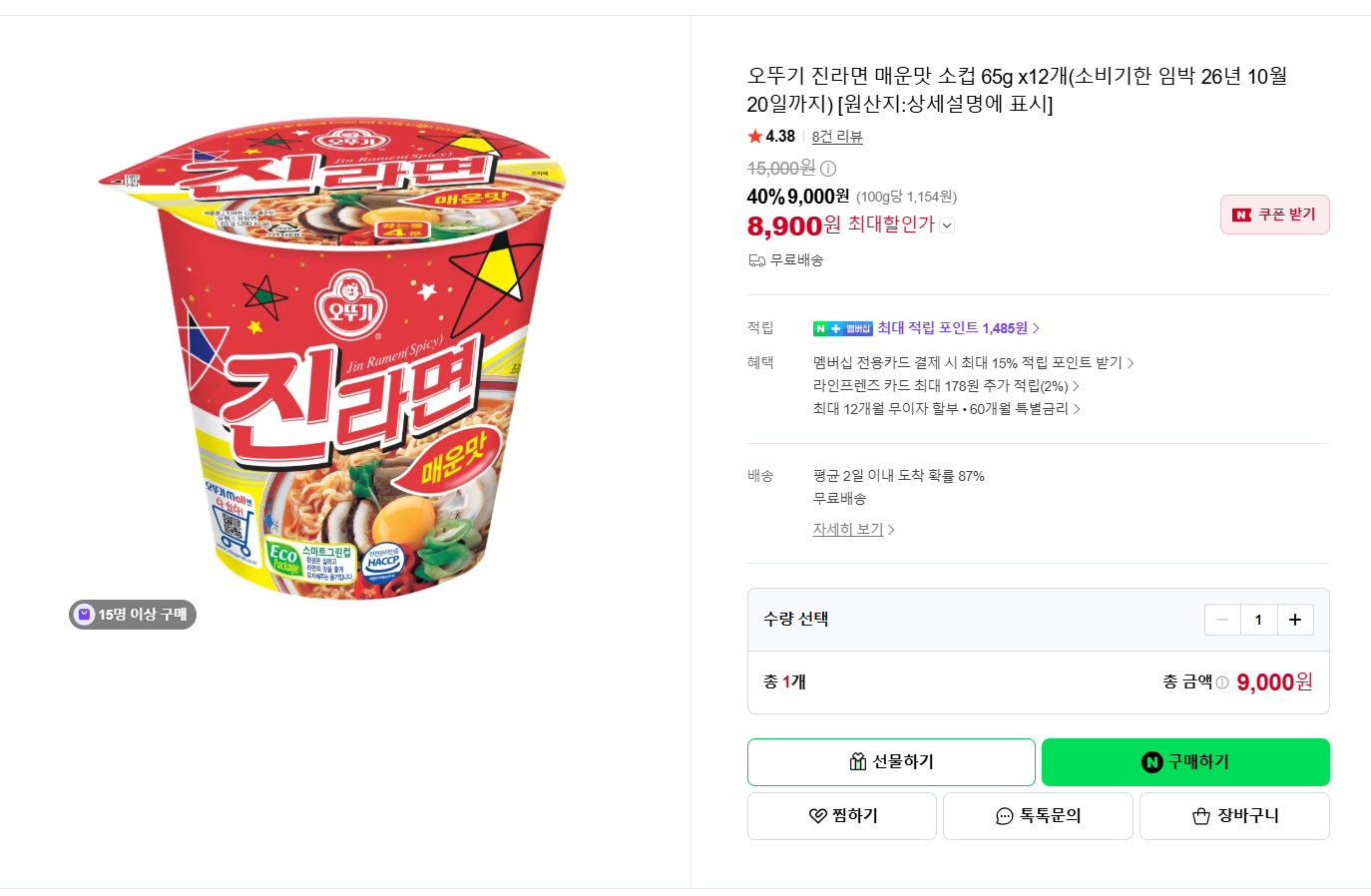This screenshot has height=896, width=1371.
Task: Click the 선물하기 gift button
Action: tap(891, 762)
